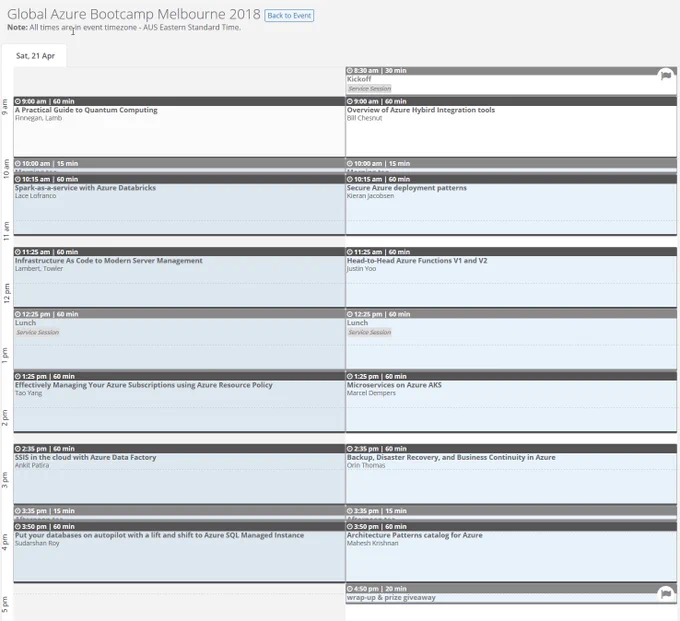Open Microservices on Azure AKS session
Screen dimensions: 680x621
tap(394, 385)
